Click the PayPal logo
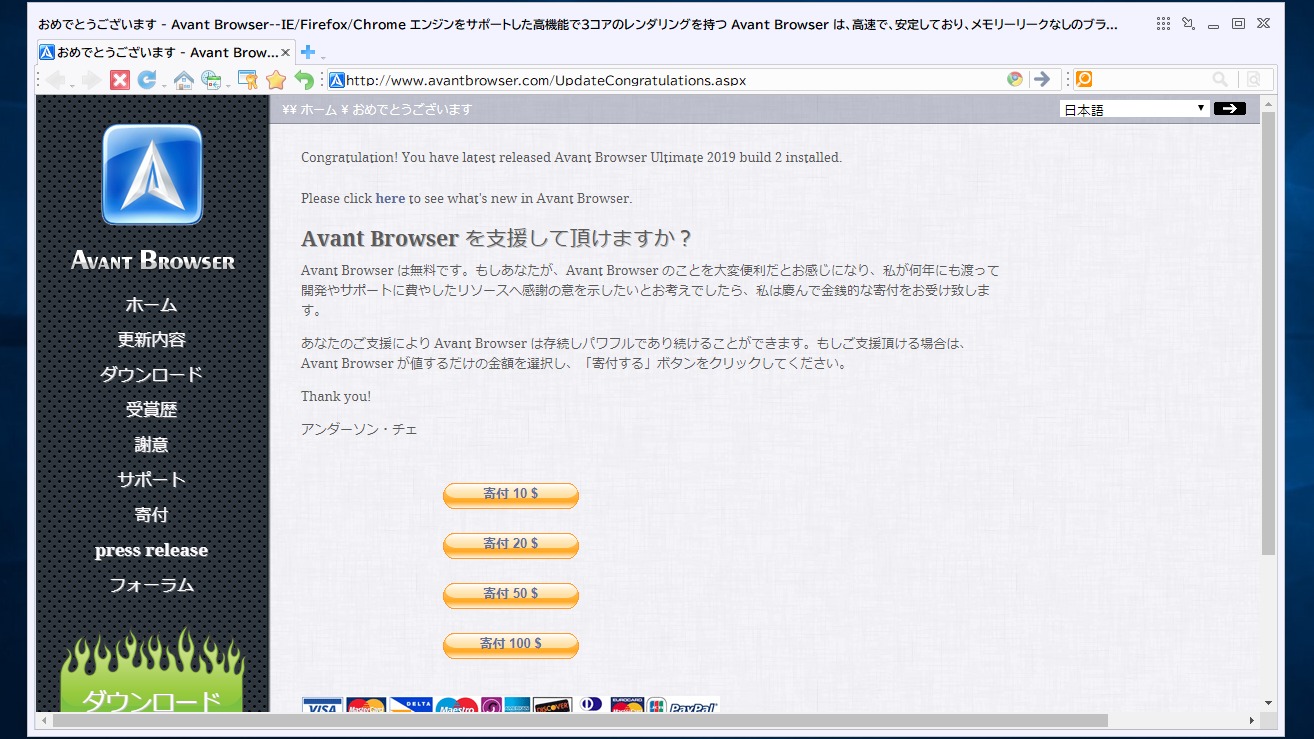Image resolution: width=1314 pixels, height=739 pixels. coord(694,706)
